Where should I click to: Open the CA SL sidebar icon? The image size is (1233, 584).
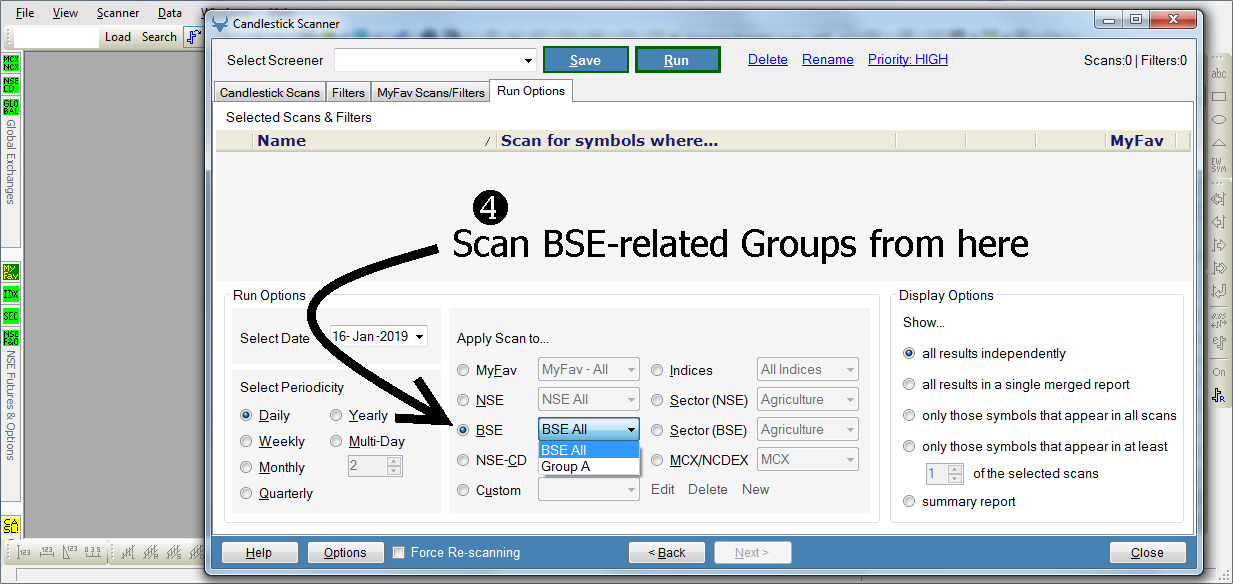point(11,526)
